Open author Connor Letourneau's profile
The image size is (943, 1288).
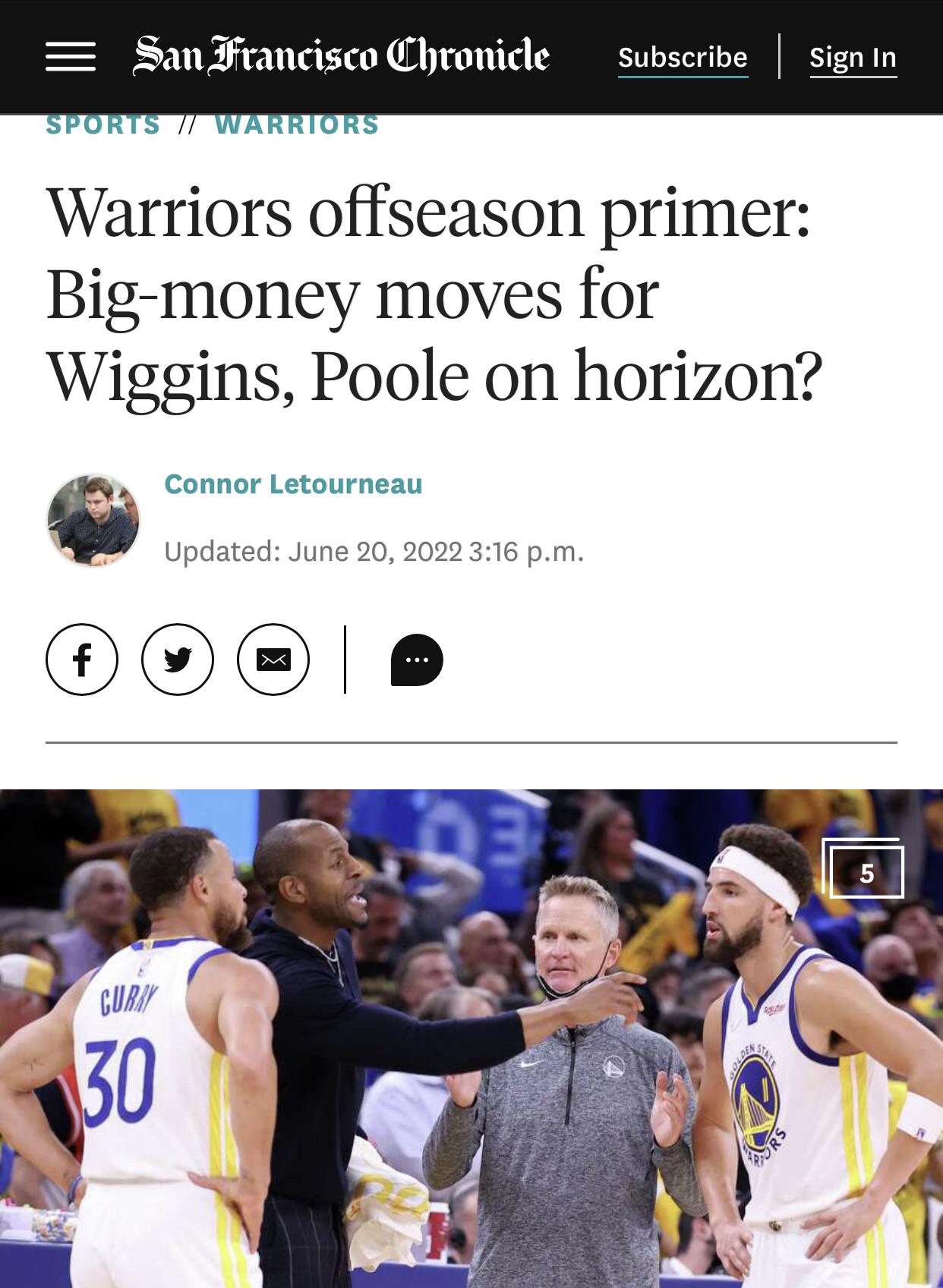(x=293, y=484)
